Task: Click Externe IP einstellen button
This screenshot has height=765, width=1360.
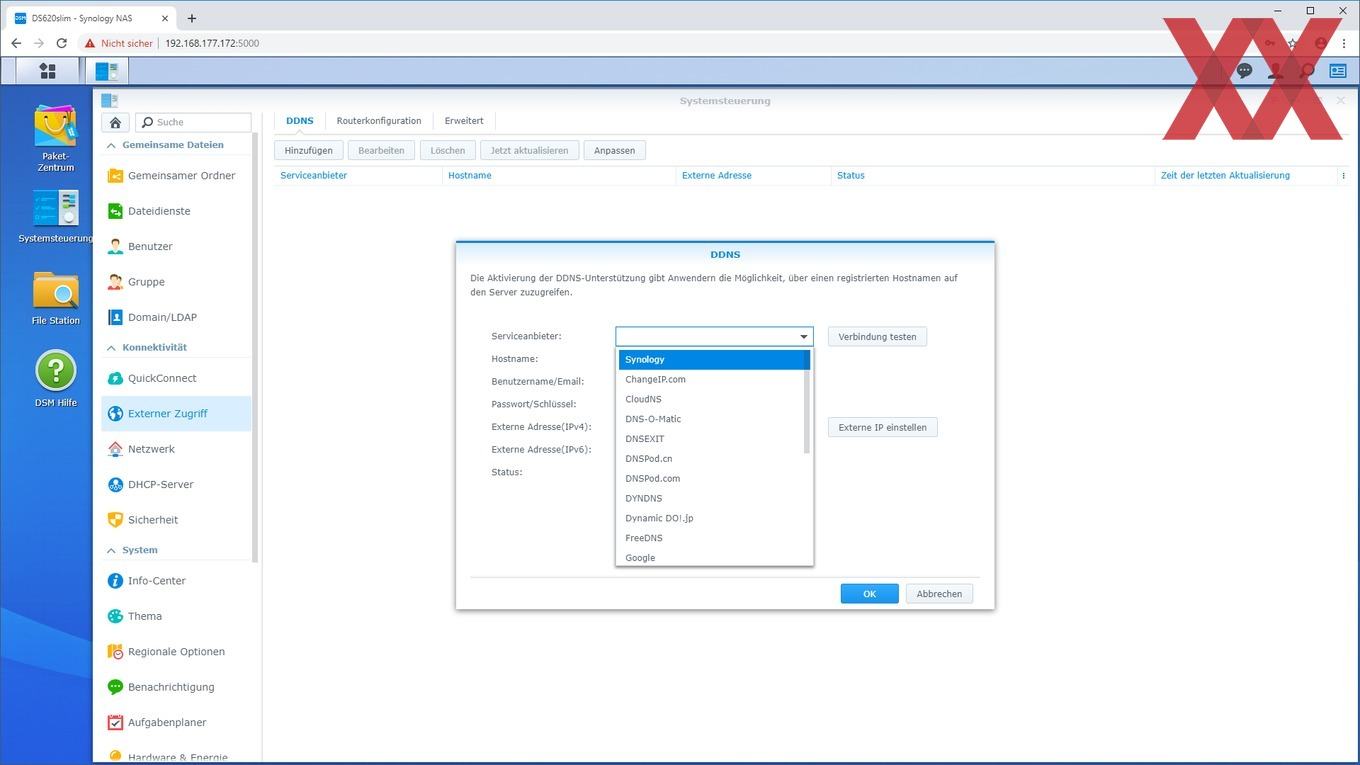Action: coord(883,427)
